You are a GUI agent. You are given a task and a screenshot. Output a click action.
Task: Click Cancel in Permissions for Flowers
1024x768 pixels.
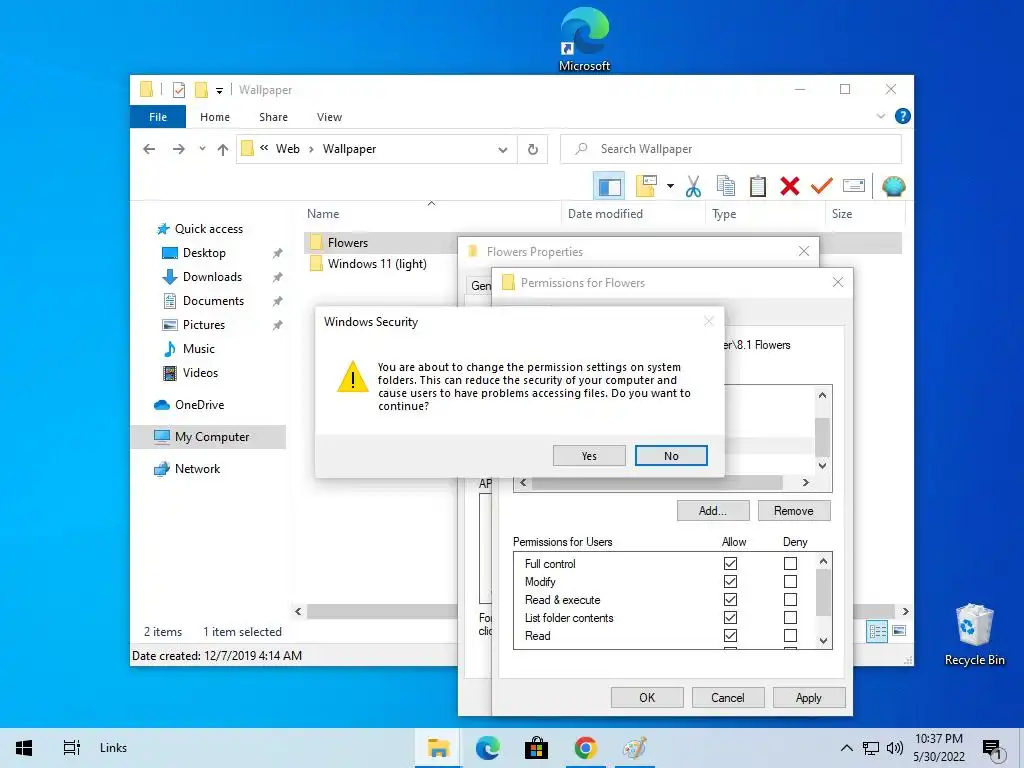pos(728,697)
